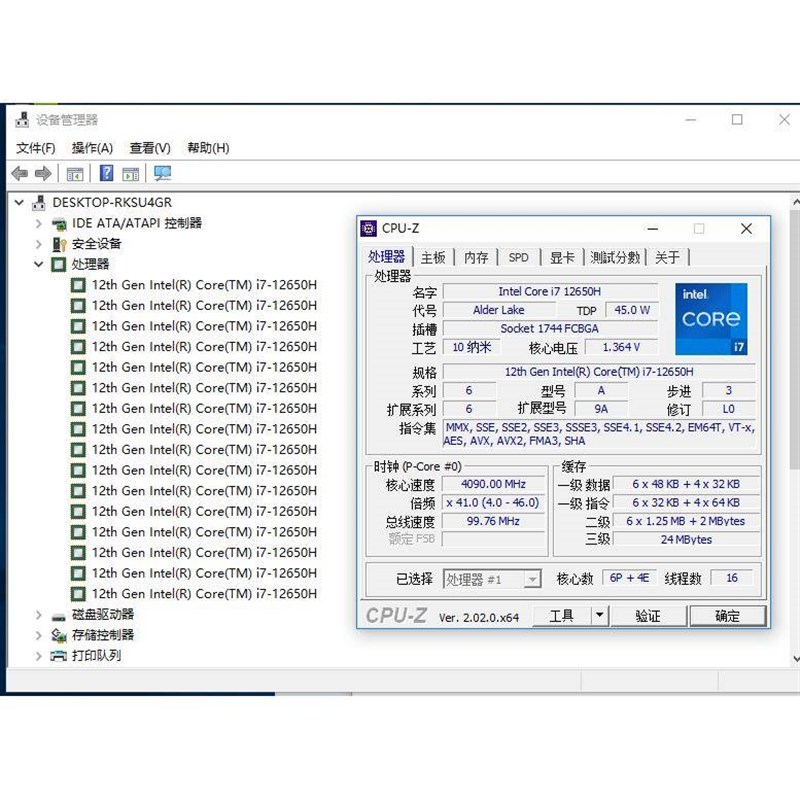The height and width of the screenshot is (800, 800).
Task: Open the blue Help question-mark toolbar icon
Action: pos(106,173)
